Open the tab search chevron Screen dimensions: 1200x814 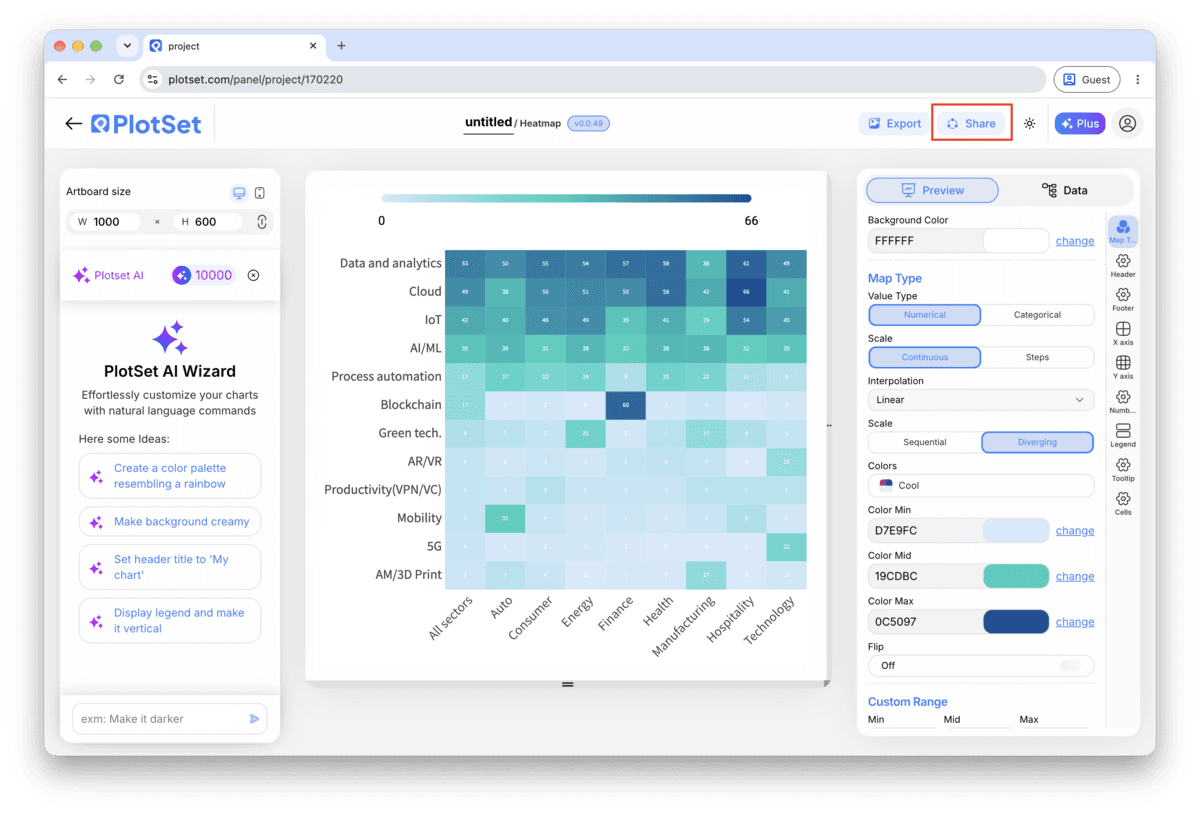pos(127,46)
